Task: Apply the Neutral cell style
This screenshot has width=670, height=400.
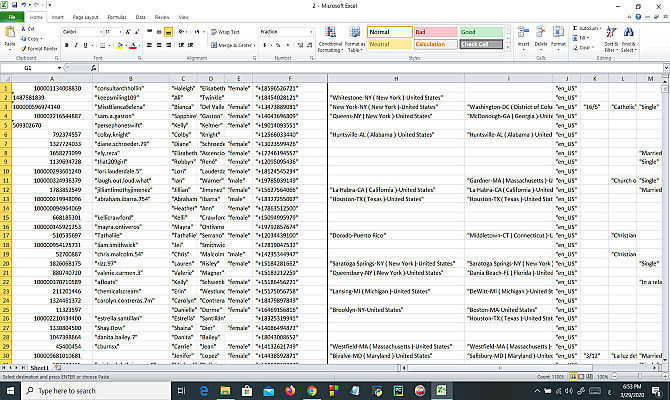Action: point(390,44)
